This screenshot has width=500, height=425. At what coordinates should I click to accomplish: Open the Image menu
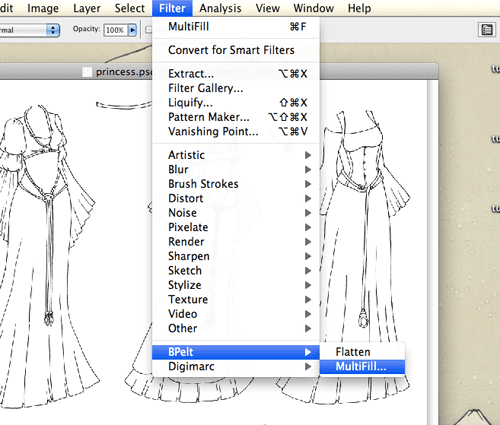pyautogui.click(x=43, y=8)
